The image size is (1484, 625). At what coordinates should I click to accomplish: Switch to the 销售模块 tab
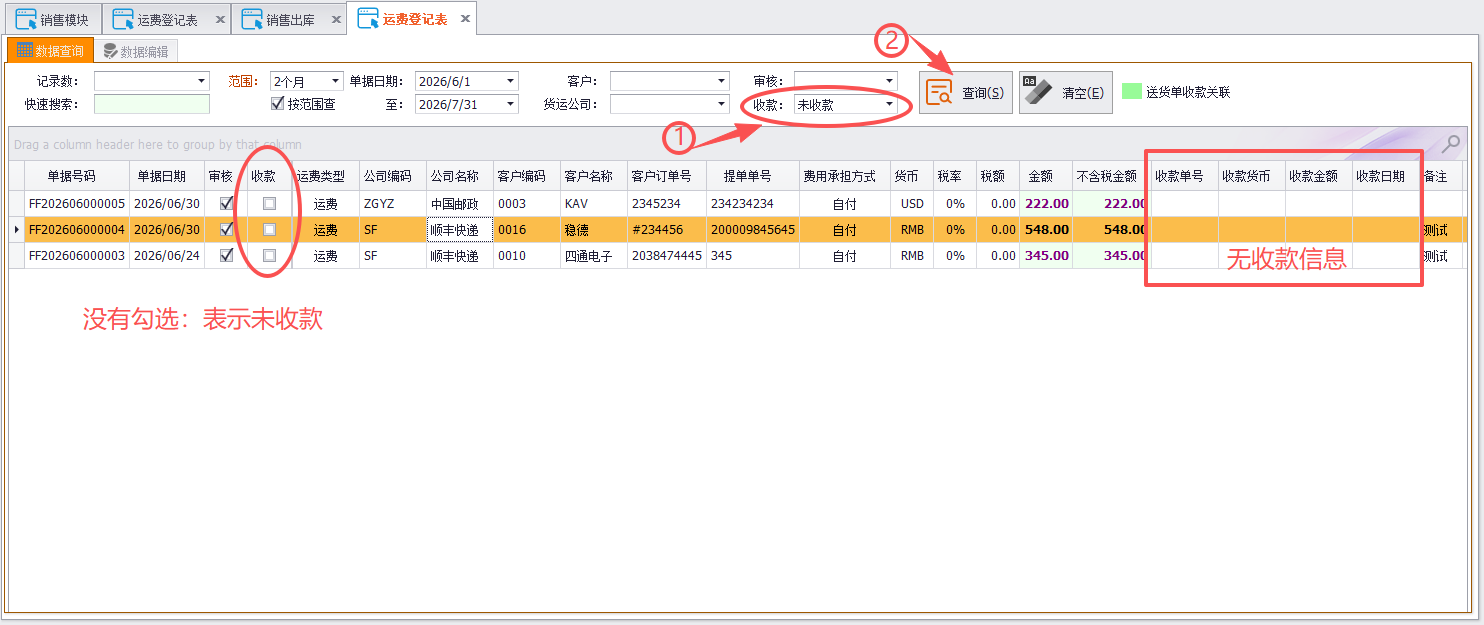[x=53, y=19]
